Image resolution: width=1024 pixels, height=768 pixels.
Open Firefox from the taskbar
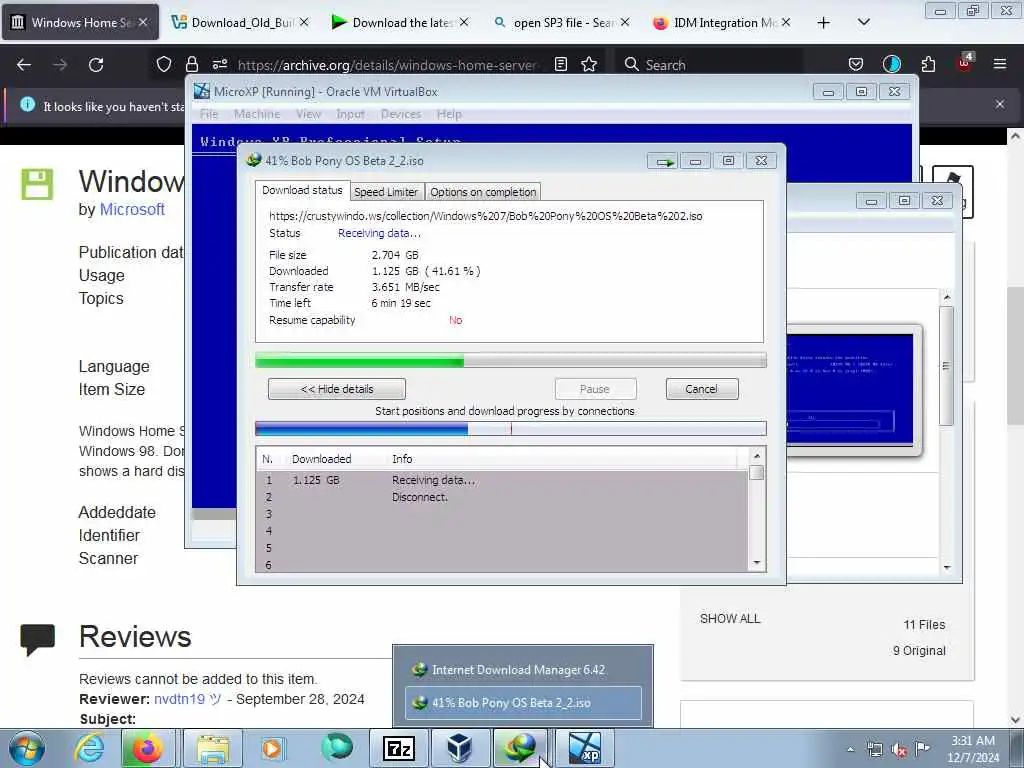click(148, 748)
